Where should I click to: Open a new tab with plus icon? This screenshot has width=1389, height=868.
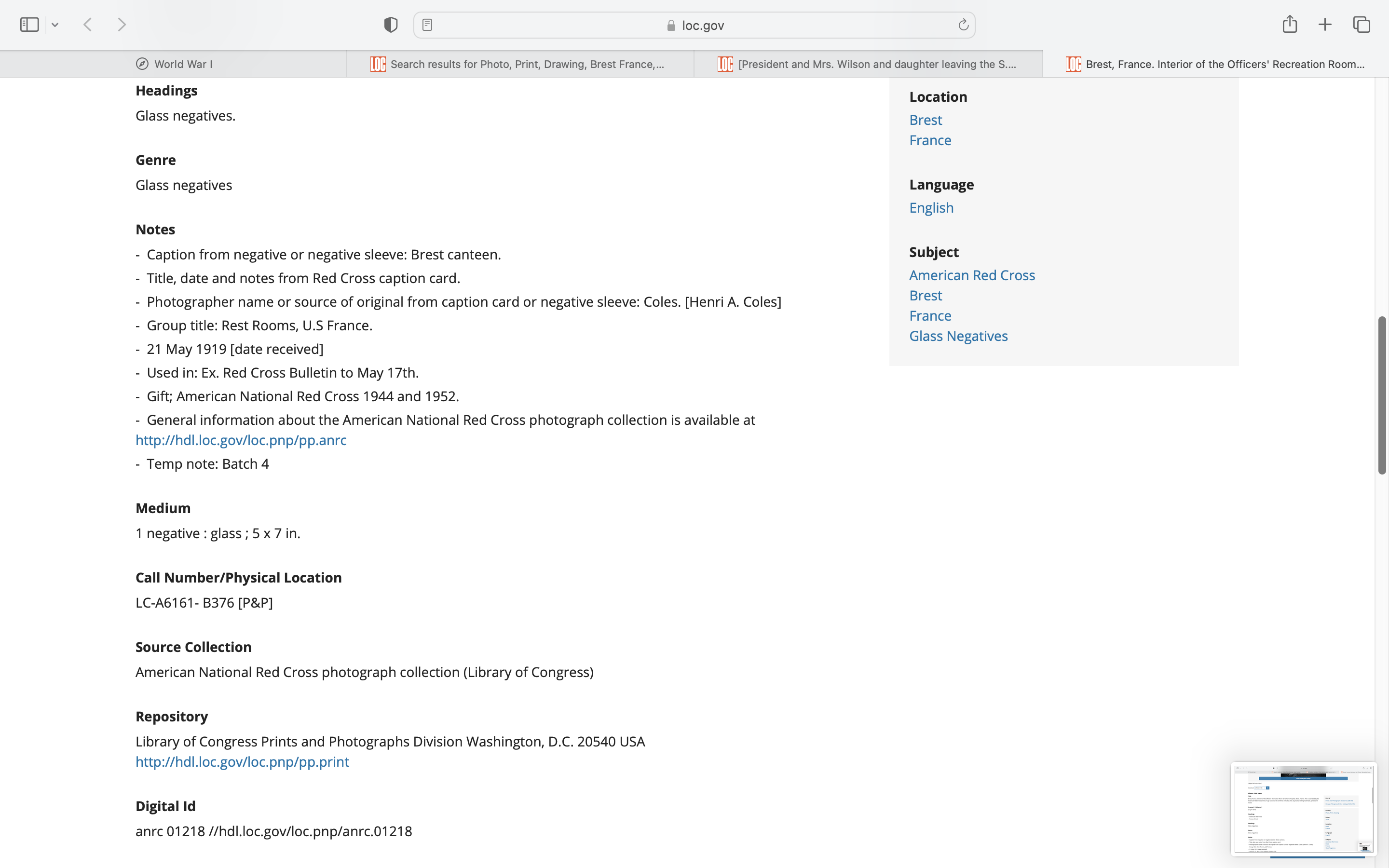1325,25
